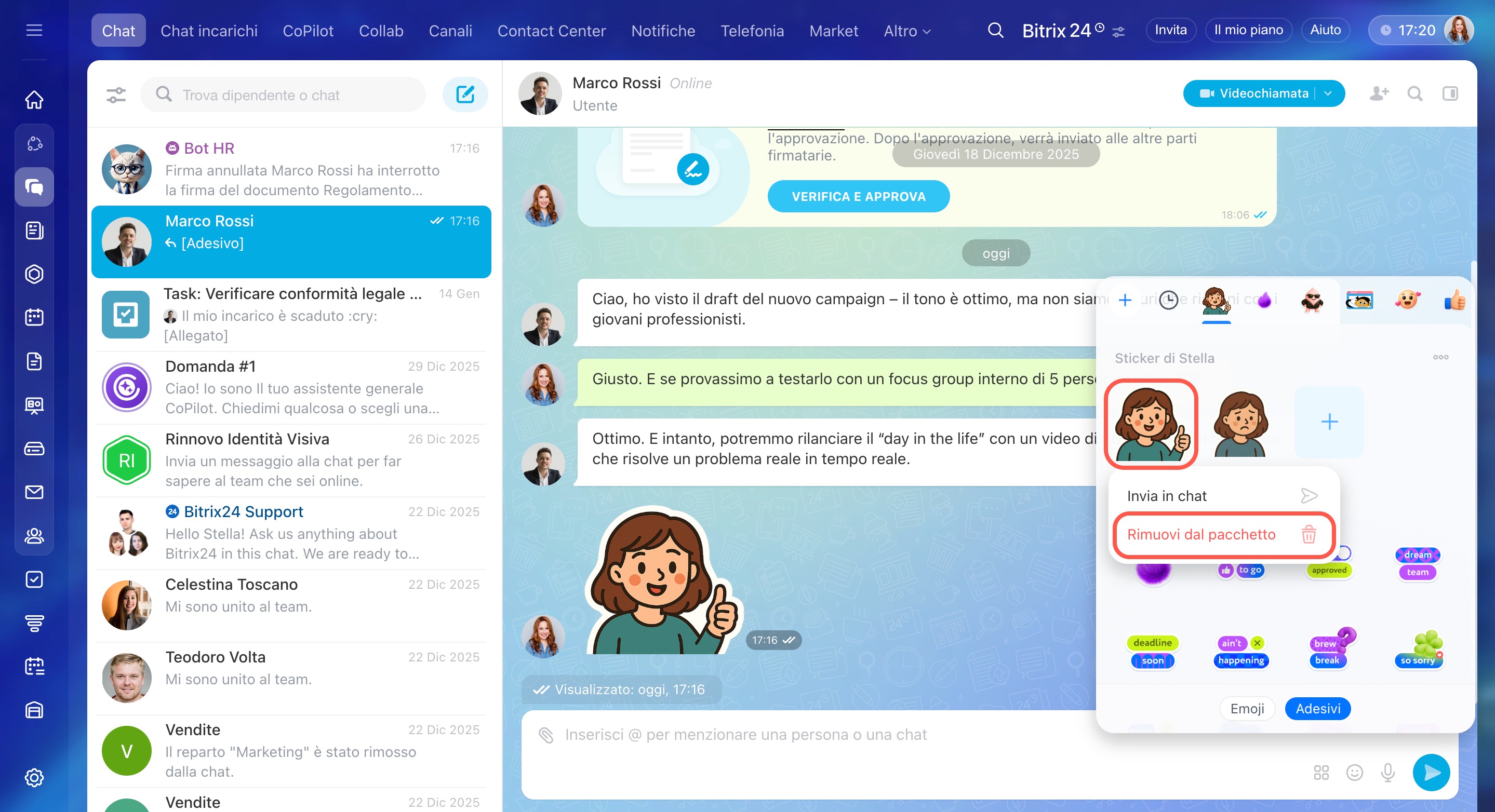The width and height of the screenshot is (1495, 812).
Task: Click the VERIFICA E APPROVA button
Action: click(858, 197)
